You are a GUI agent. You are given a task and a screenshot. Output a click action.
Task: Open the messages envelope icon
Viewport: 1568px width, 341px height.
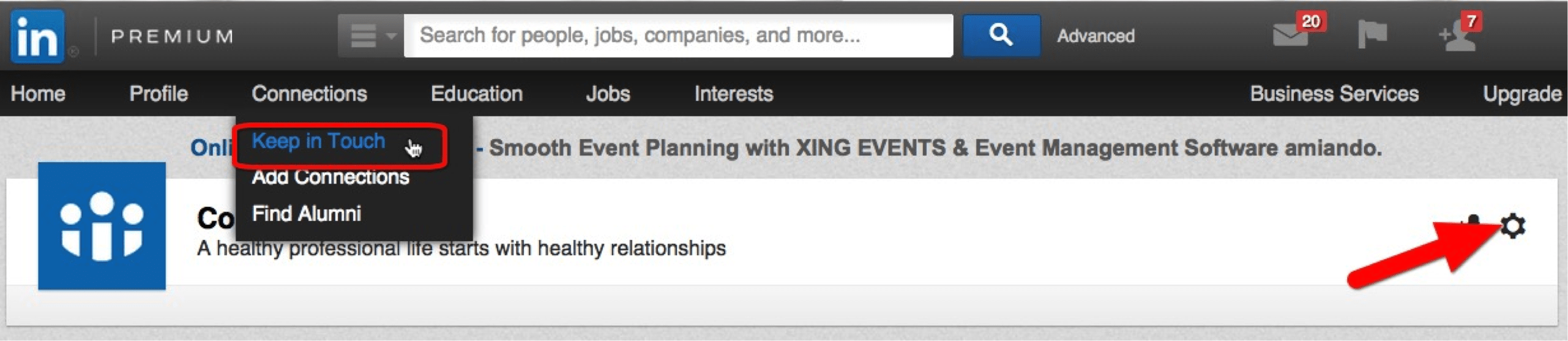pos(1290,36)
